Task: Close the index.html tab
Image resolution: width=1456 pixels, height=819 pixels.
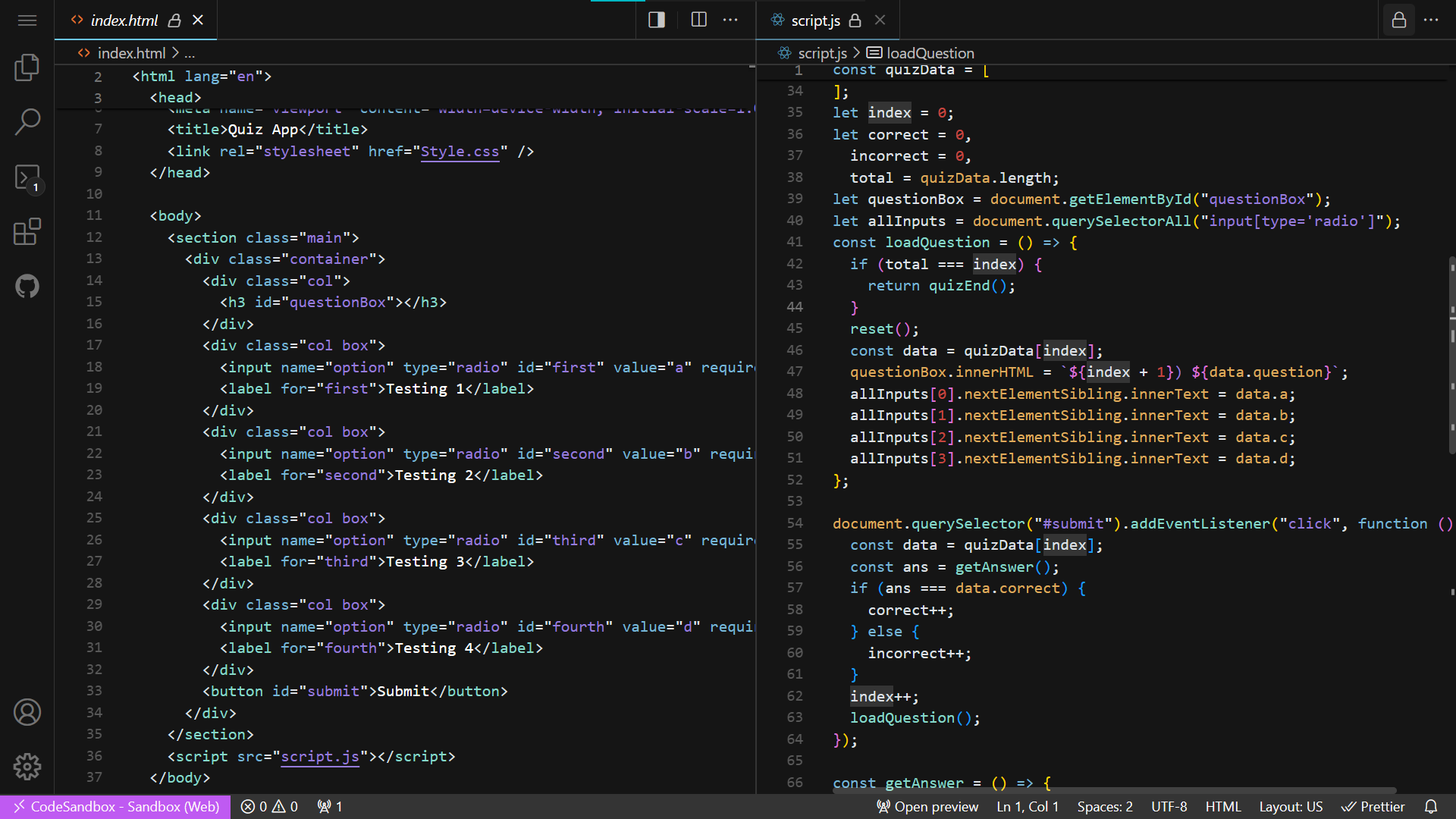Action: (198, 20)
